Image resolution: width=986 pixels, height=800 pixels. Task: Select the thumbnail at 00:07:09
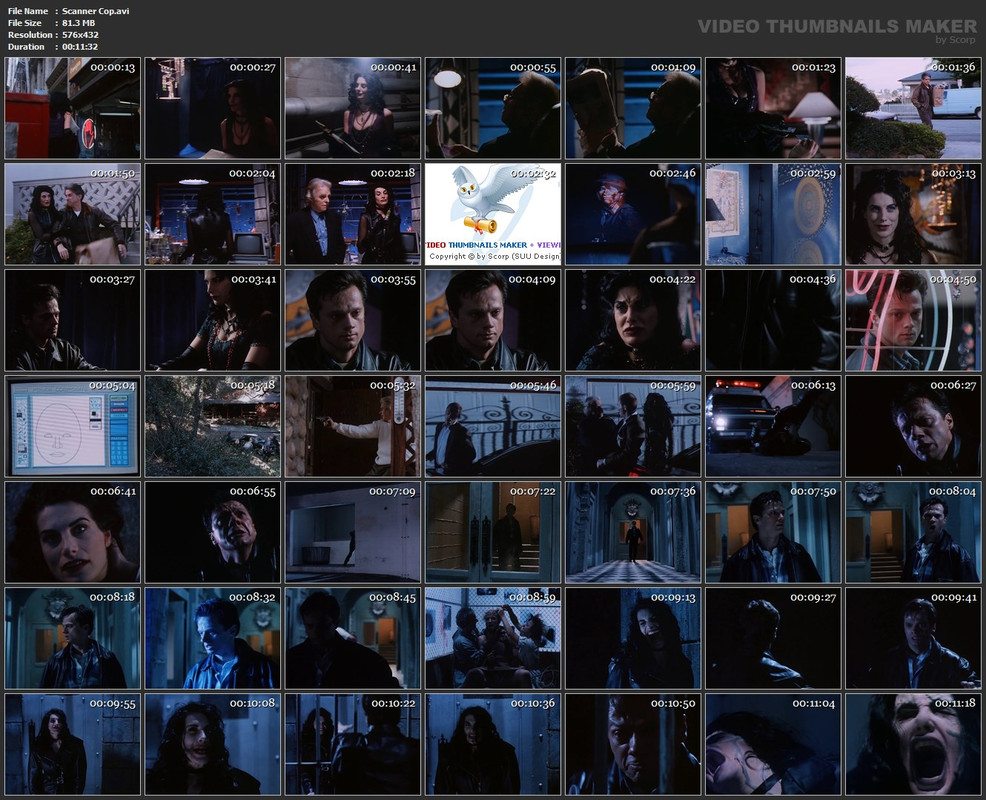[353, 532]
